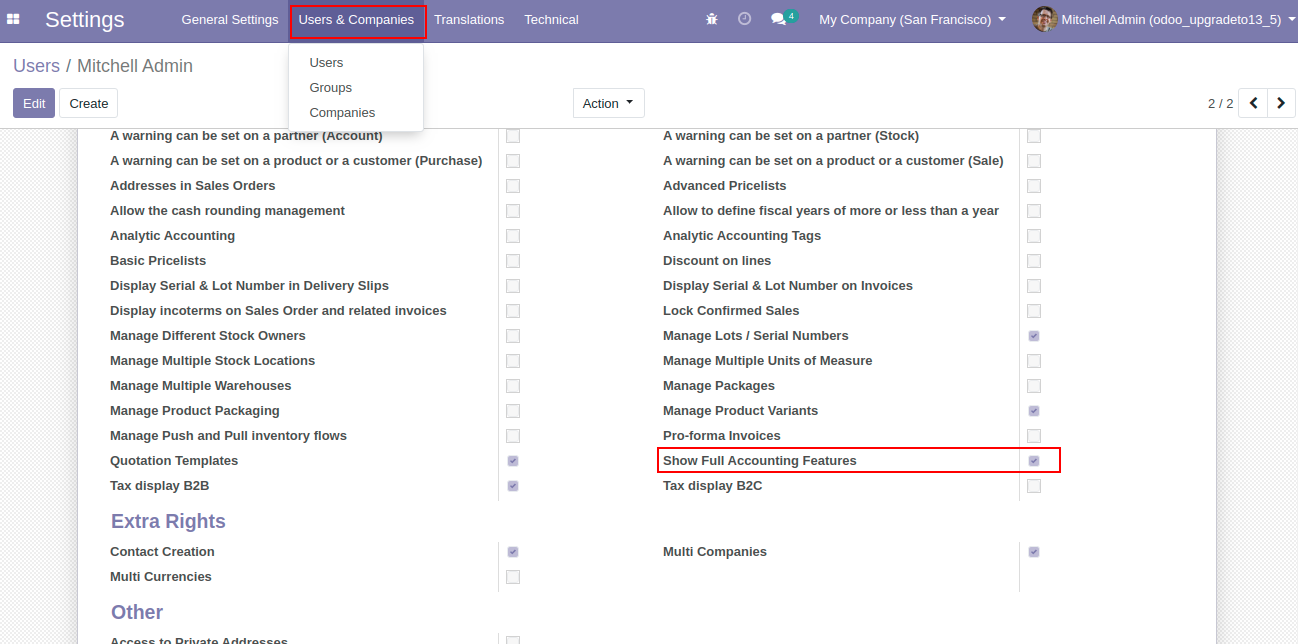Select Groups from the open submenu
1298x644 pixels.
(x=330, y=88)
